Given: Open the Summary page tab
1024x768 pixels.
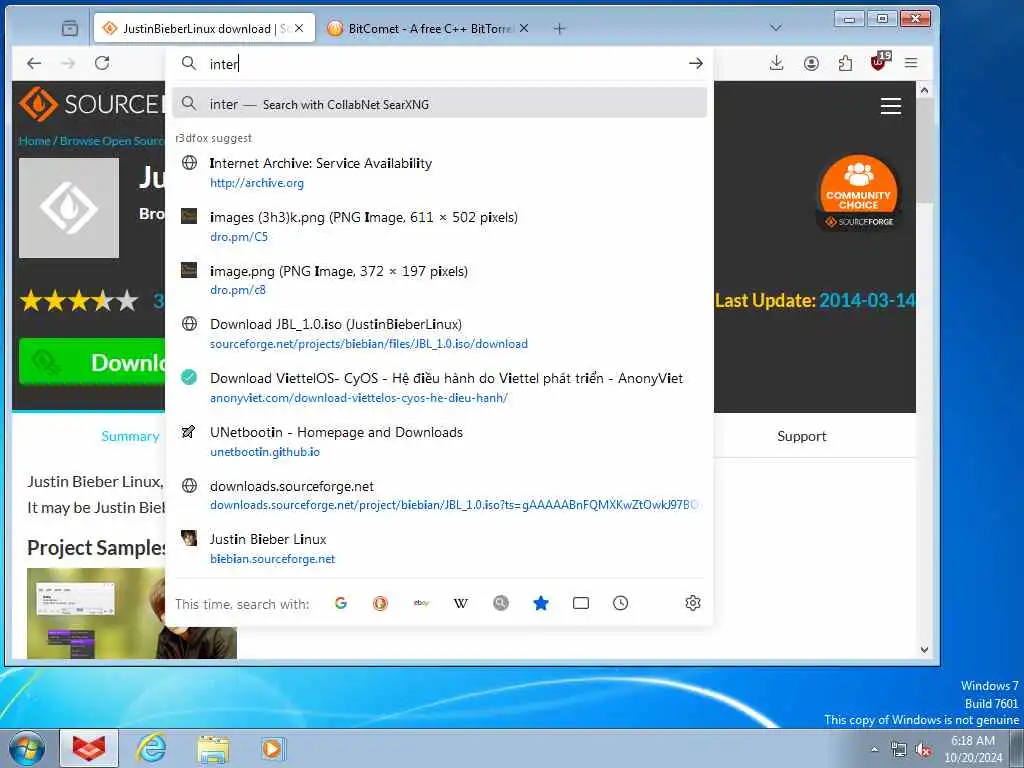Looking at the screenshot, I should (x=130, y=436).
